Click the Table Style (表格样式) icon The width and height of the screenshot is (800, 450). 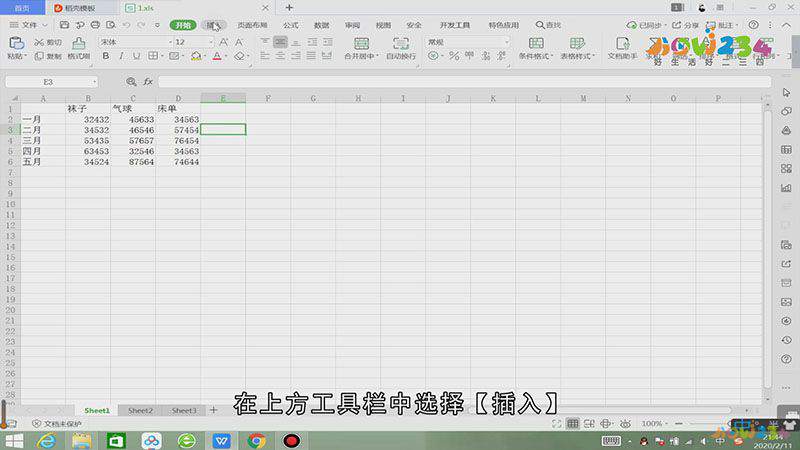[577, 43]
